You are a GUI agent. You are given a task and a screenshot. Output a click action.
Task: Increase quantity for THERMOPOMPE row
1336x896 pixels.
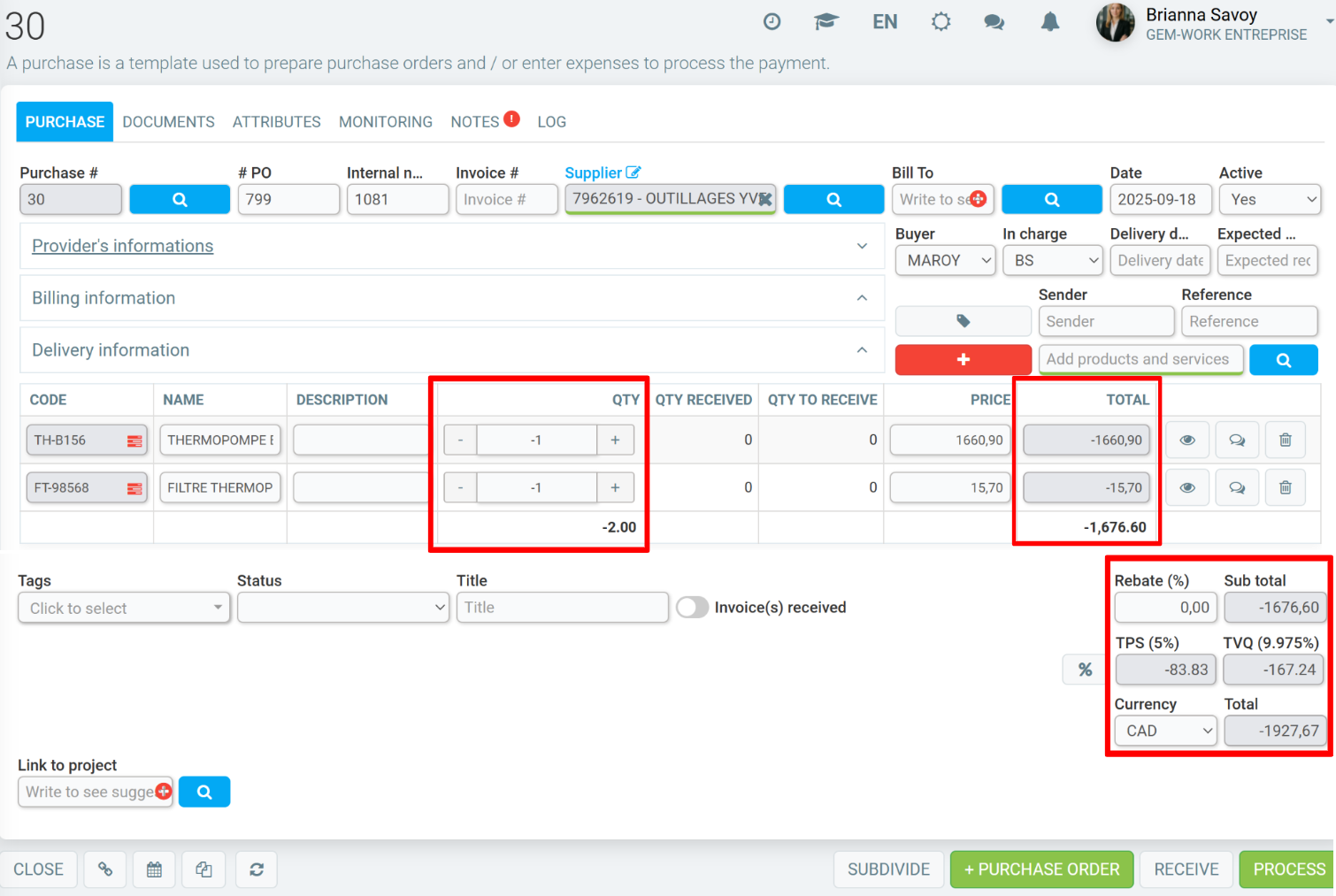click(x=615, y=440)
